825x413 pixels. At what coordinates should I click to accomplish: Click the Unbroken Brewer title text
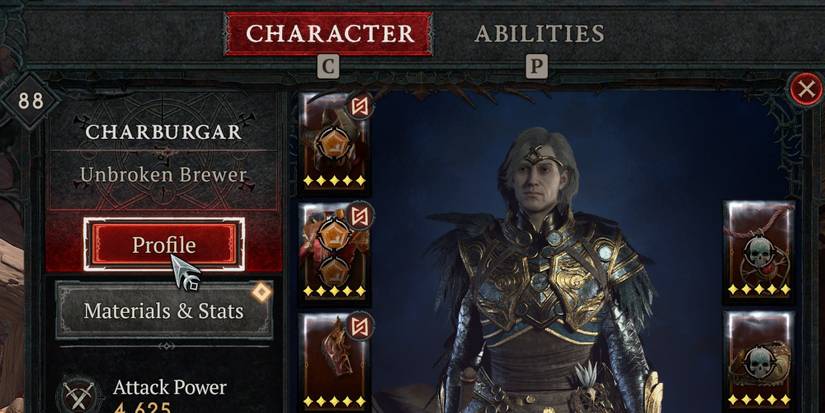163,175
